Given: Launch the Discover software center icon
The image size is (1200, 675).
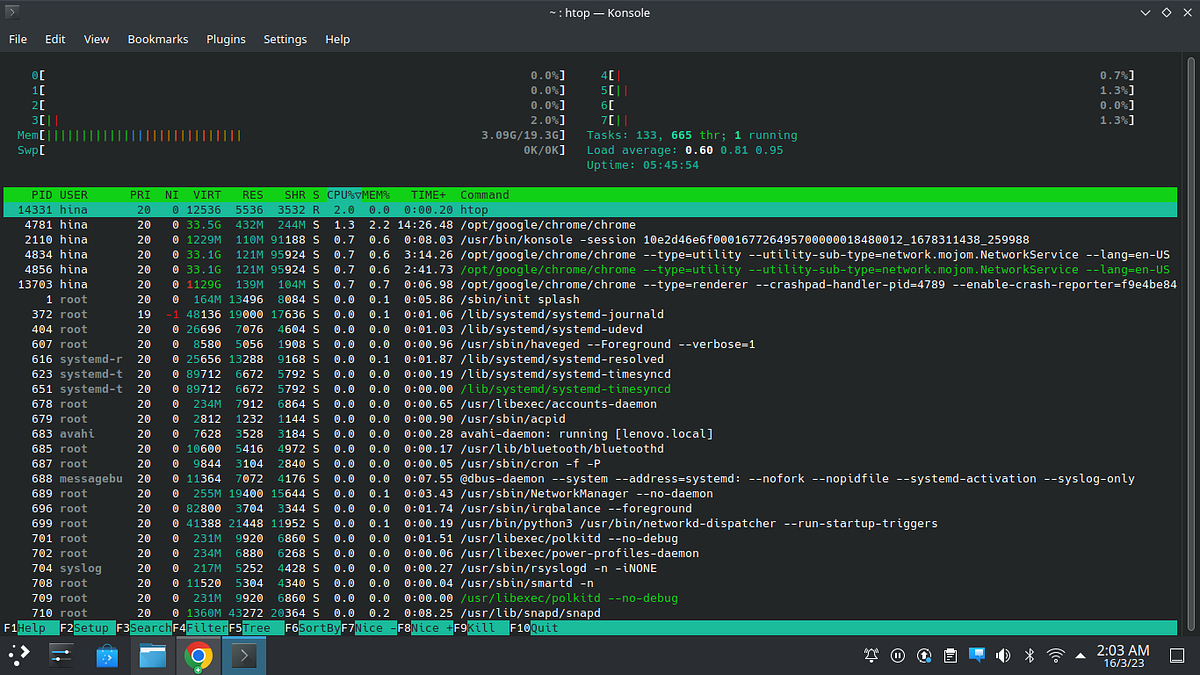Looking at the screenshot, I should 105,656.
